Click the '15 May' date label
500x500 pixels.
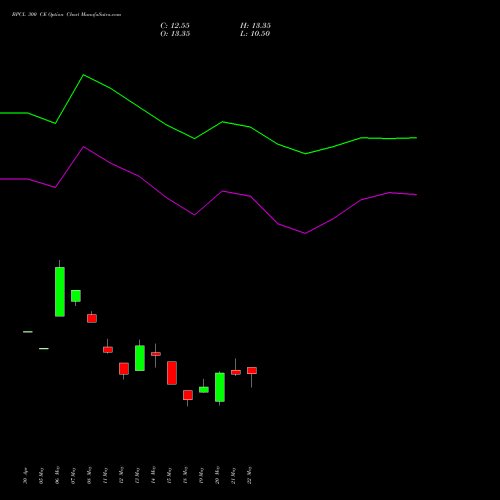[x=170, y=476]
